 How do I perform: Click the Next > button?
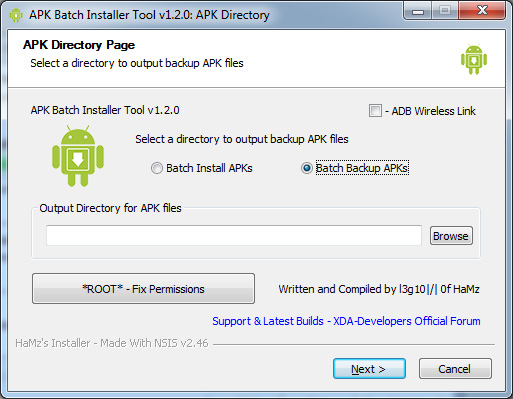click(x=369, y=369)
